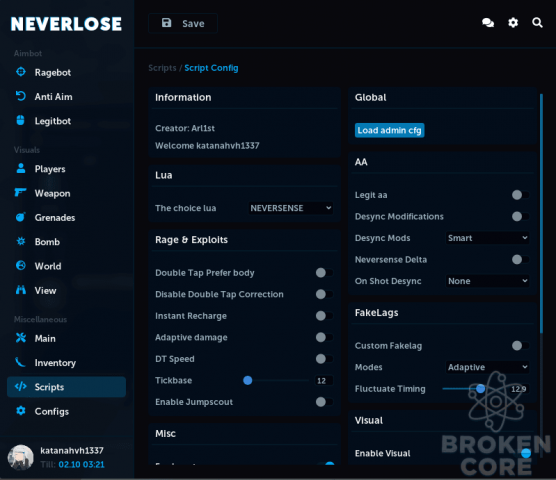Open settings gear in top bar

pos(513,23)
